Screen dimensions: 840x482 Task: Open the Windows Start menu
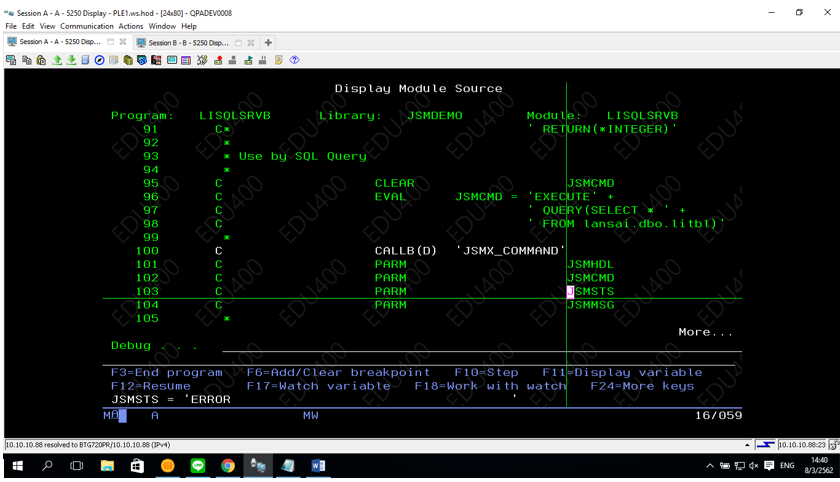coord(17,466)
